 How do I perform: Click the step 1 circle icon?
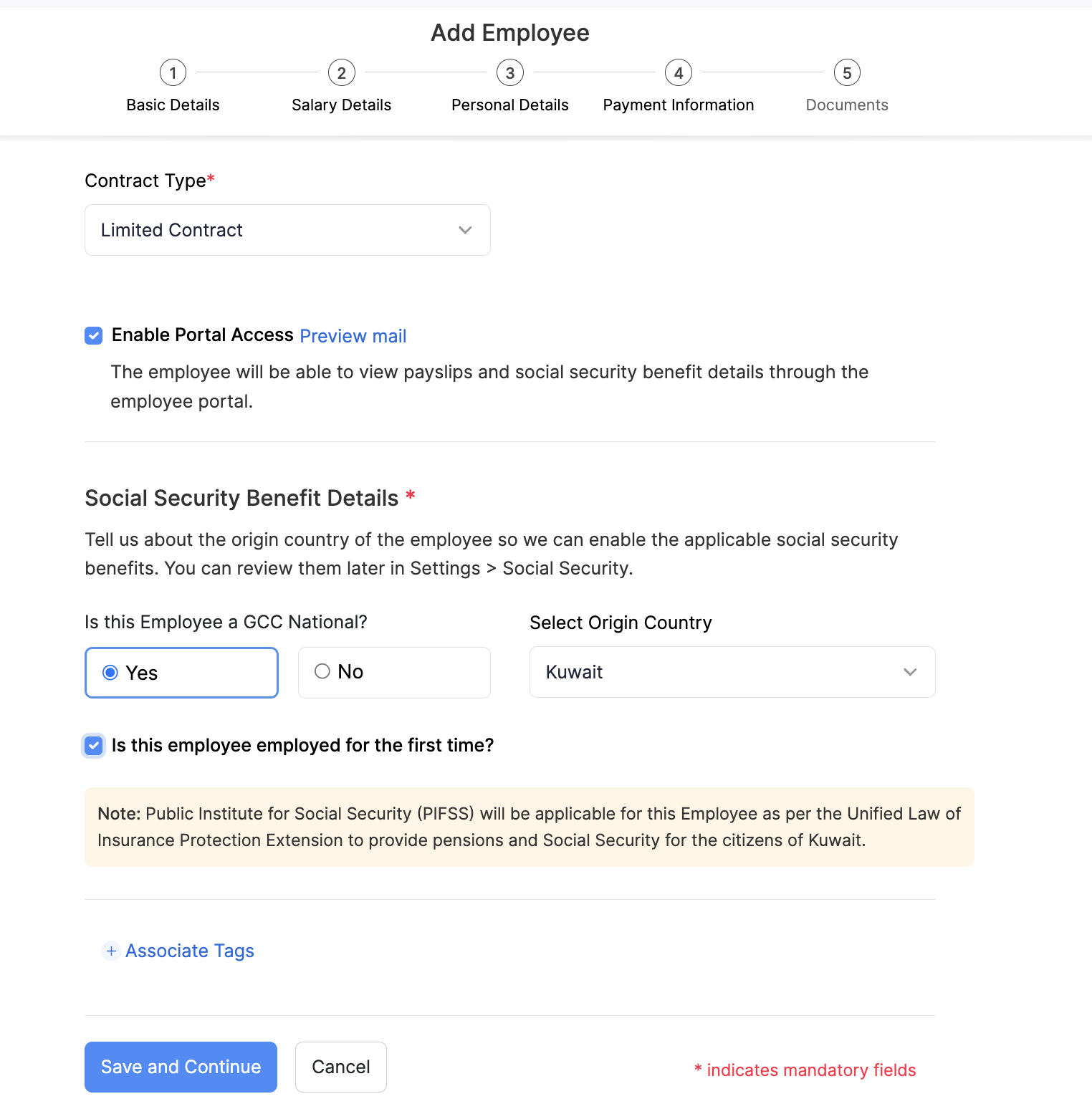[x=173, y=72]
